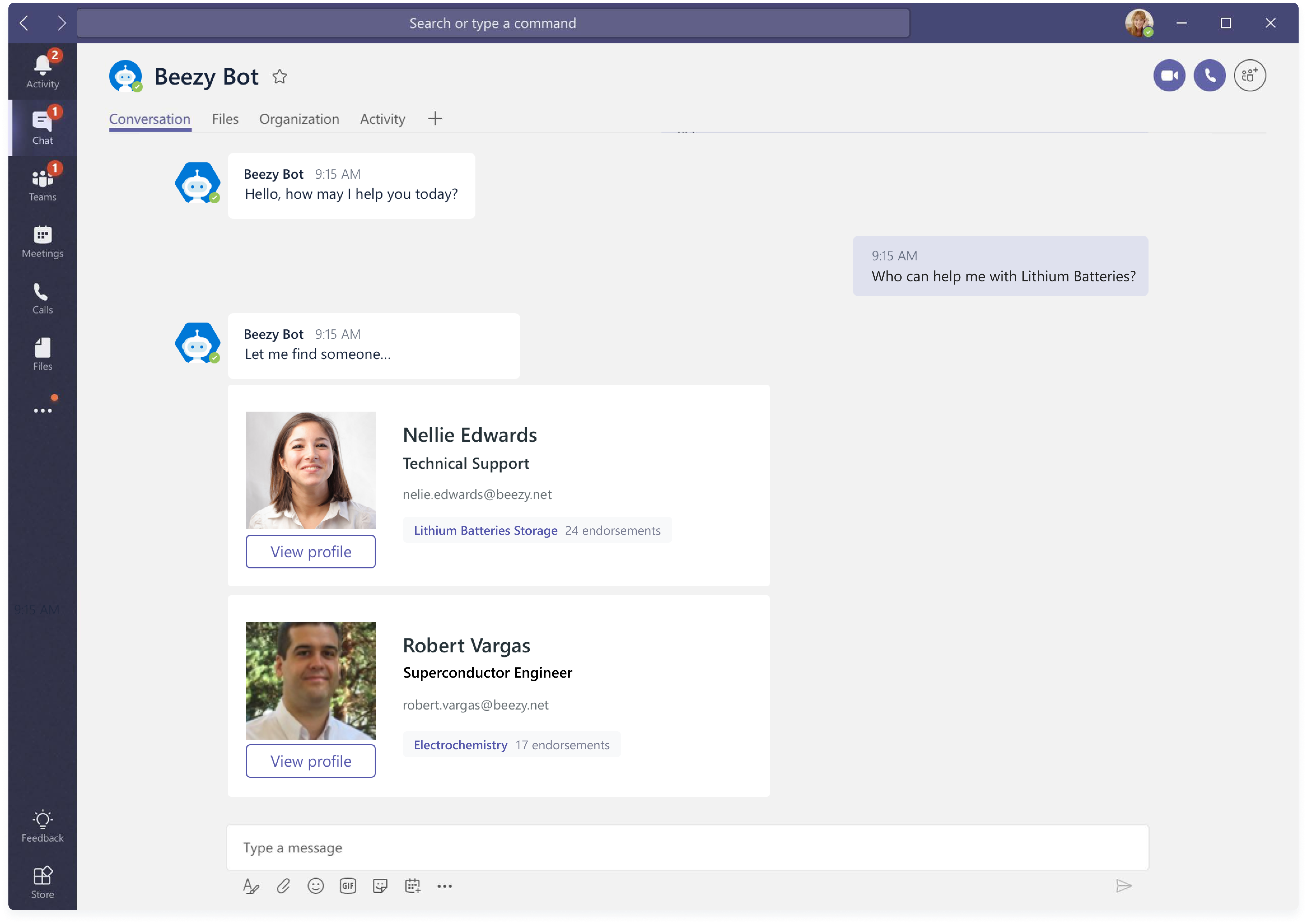Image resolution: width=1307 pixels, height=924 pixels.
Task: Focus the search or command box
Action: pos(493,23)
